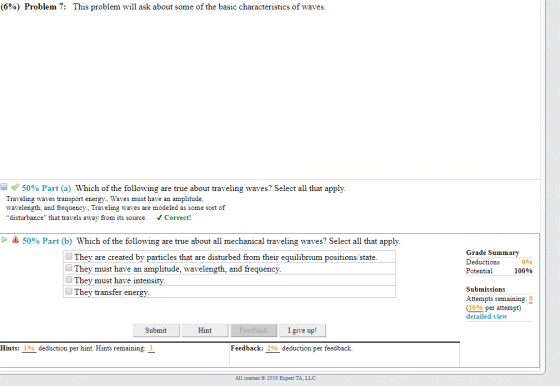Open the detailed view link
Screen dimensions: 560x386
(486, 316)
